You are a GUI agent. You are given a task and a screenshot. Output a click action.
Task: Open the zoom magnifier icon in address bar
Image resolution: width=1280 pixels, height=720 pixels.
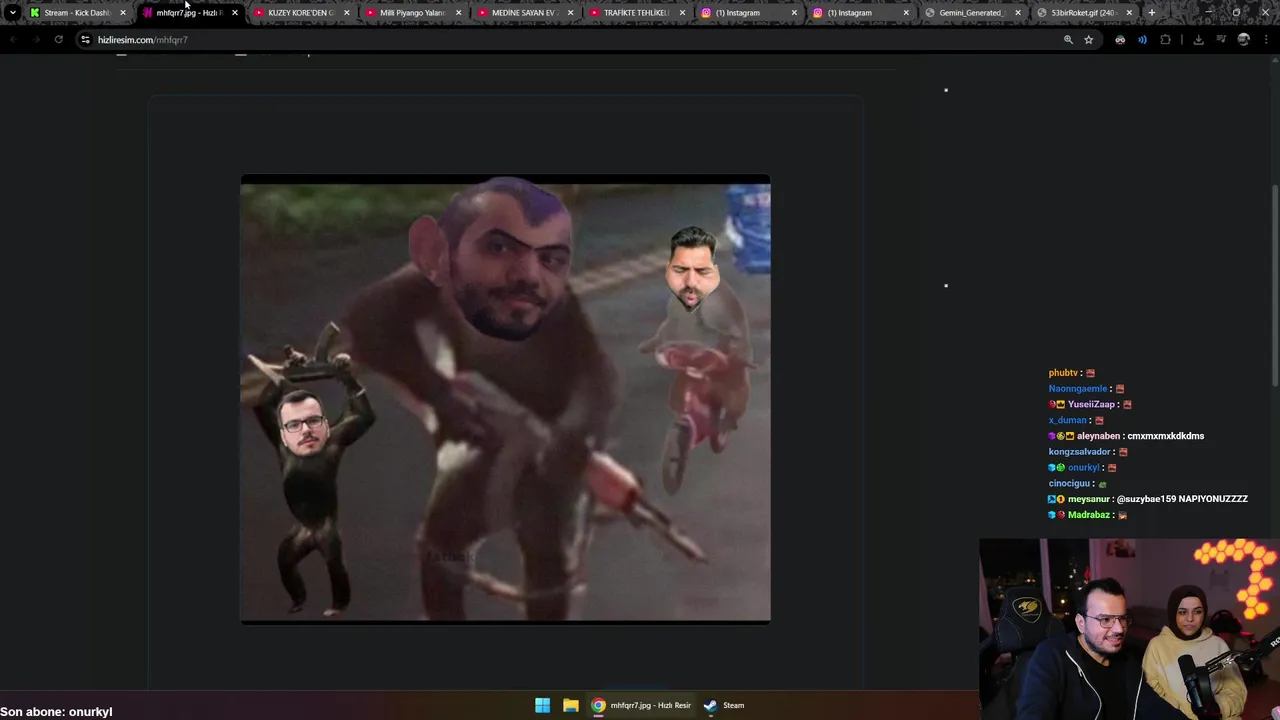[x=1068, y=40]
